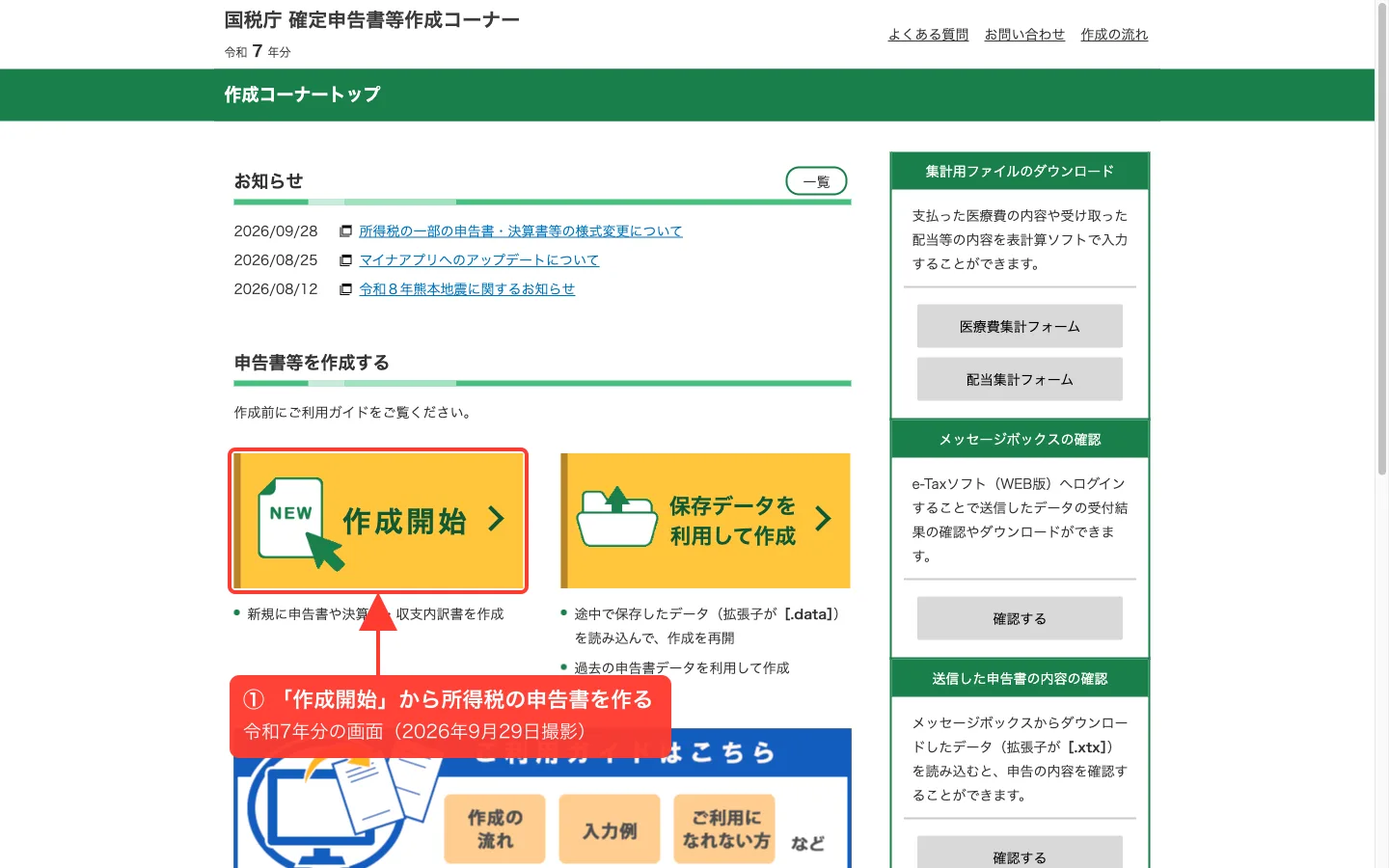The width and height of the screenshot is (1389, 868).
Task: Open the 入力例 guide tile
Action: click(x=610, y=828)
